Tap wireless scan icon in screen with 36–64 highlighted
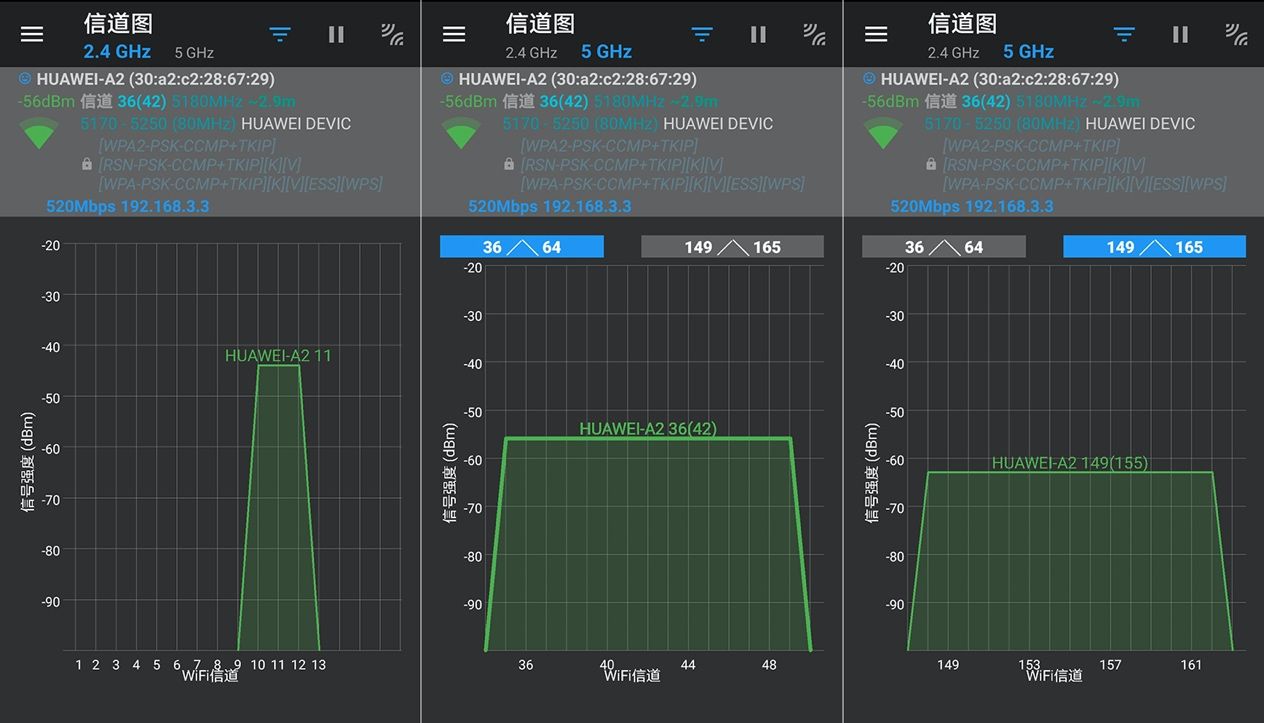 click(814, 34)
